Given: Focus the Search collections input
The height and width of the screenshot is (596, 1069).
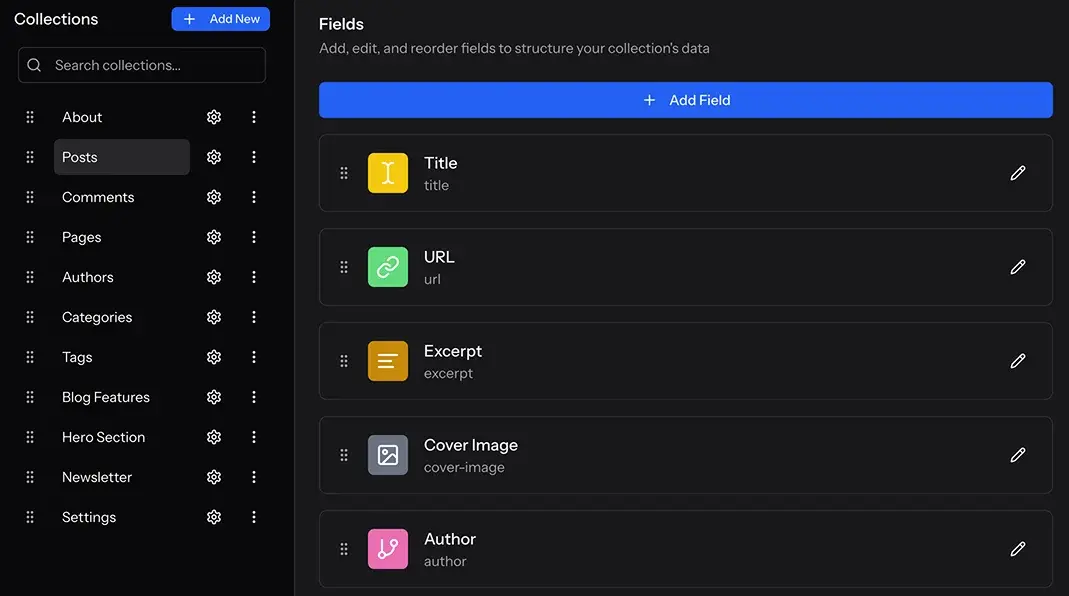Looking at the screenshot, I should click(142, 65).
